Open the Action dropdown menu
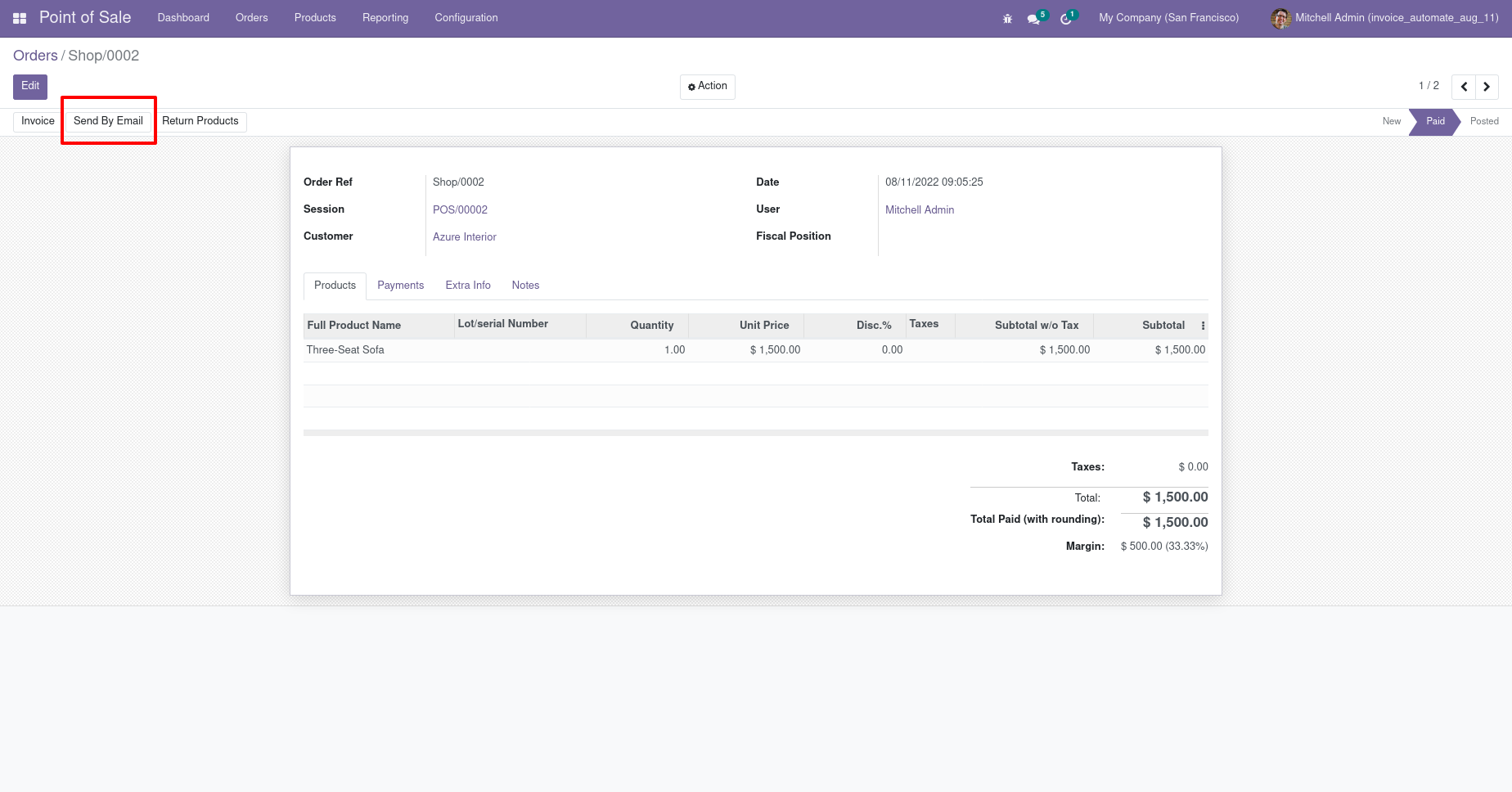This screenshot has height=792, width=1512. point(707,87)
